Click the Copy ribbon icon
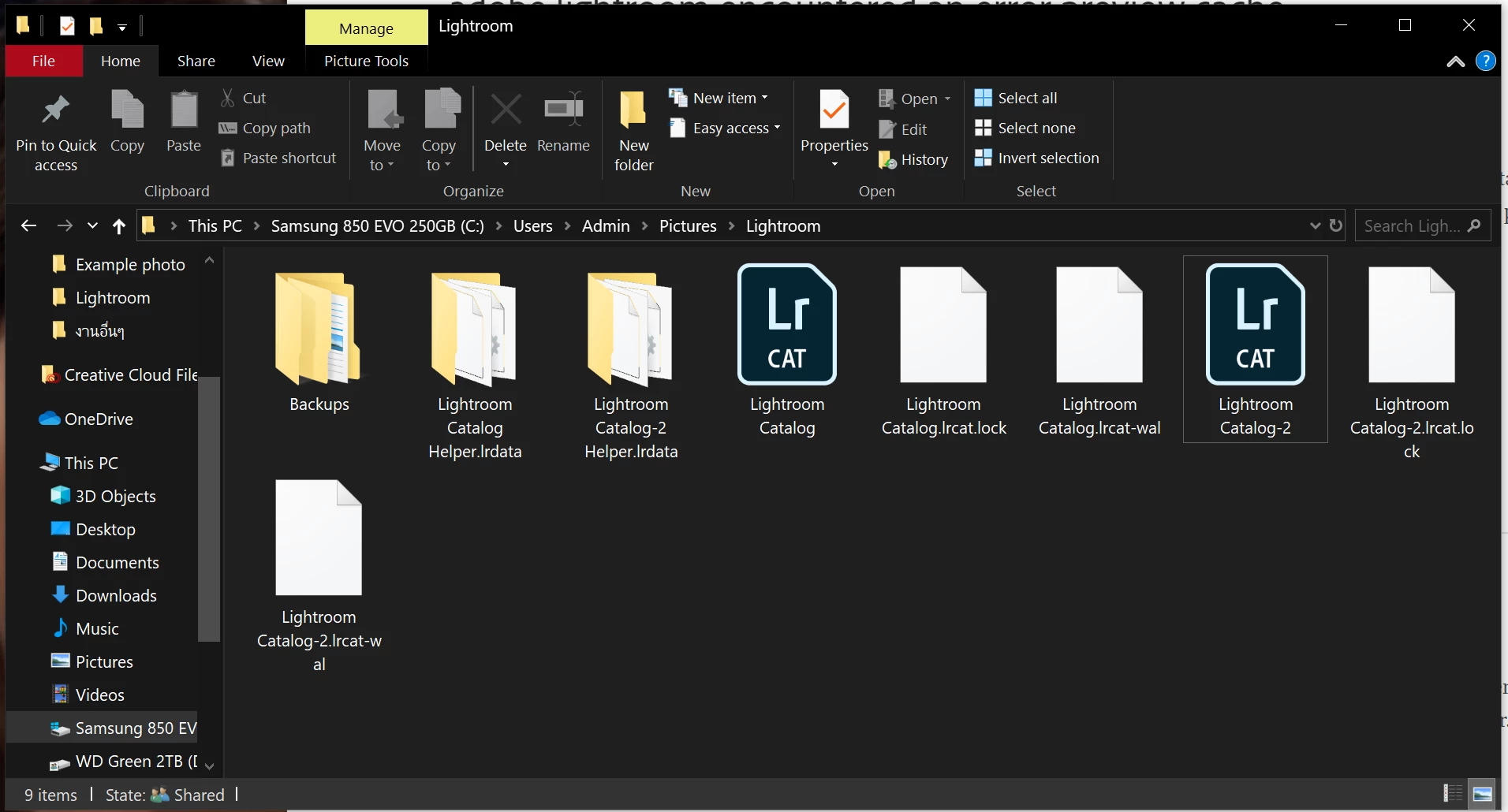The width and height of the screenshot is (1508, 812). coord(127,110)
